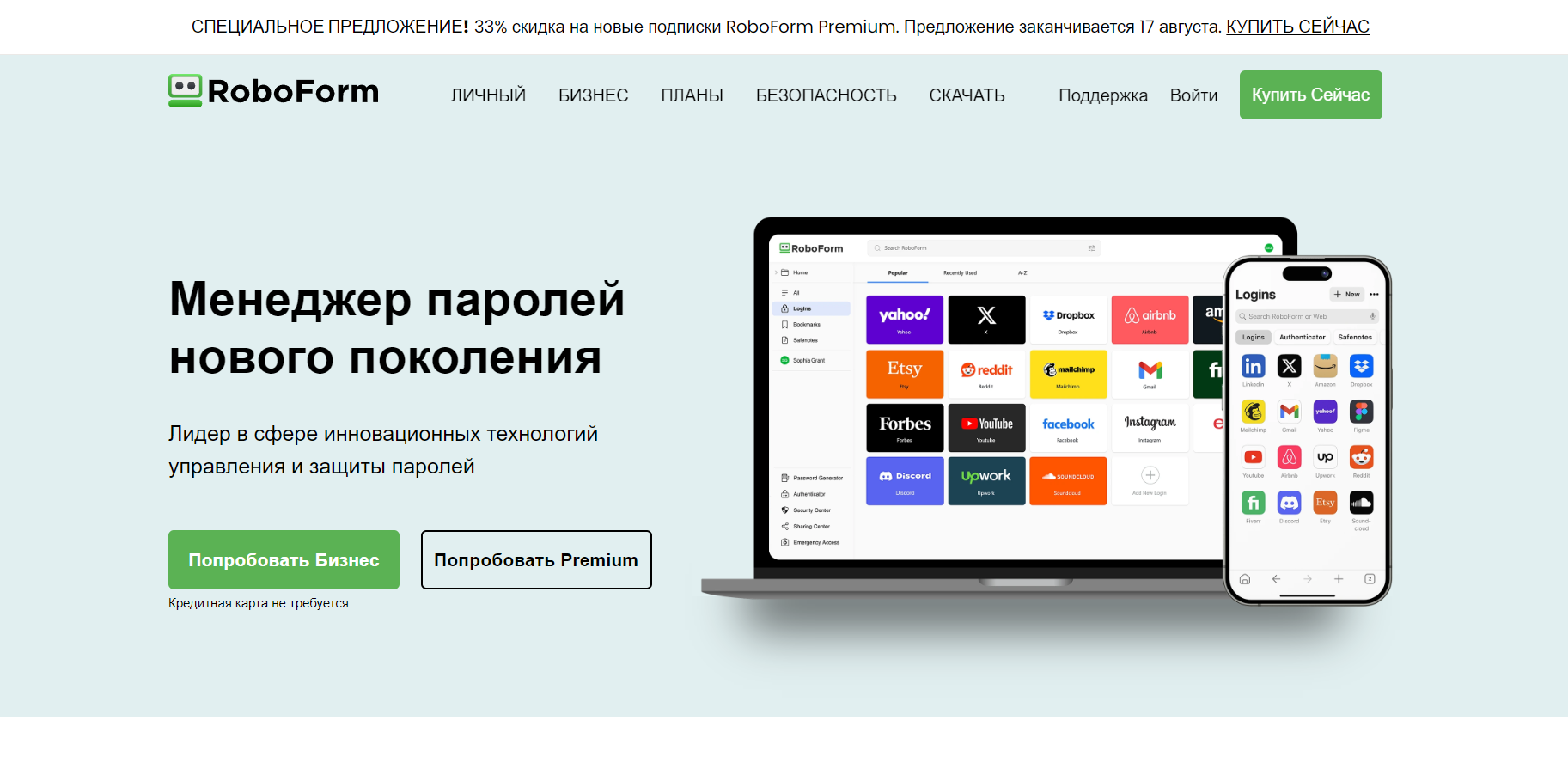
Task: Tap the microphone icon in the phone search
Action: (1372, 316)
